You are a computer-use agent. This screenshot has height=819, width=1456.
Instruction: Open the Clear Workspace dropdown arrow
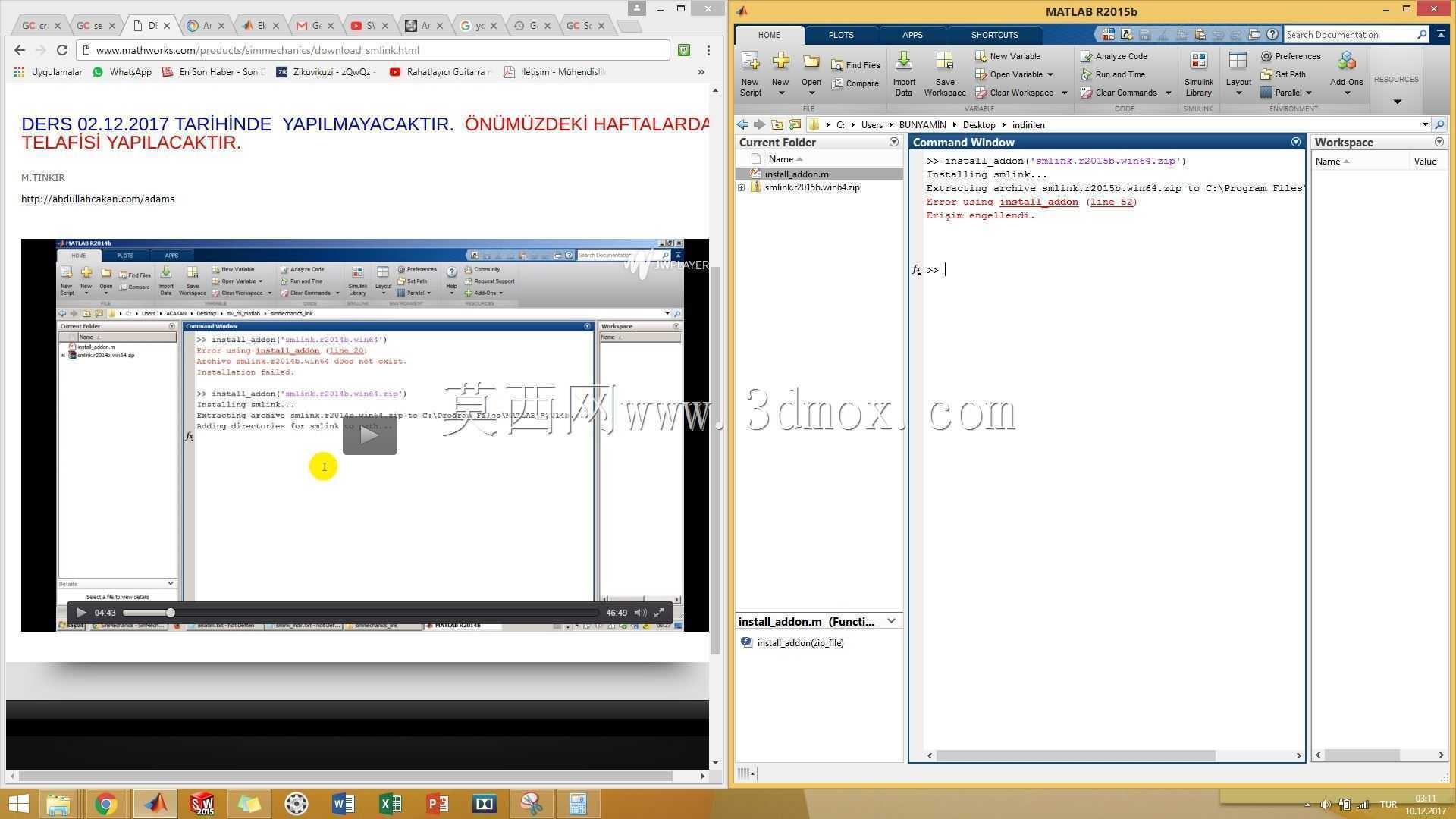(x=1064, y=93)
